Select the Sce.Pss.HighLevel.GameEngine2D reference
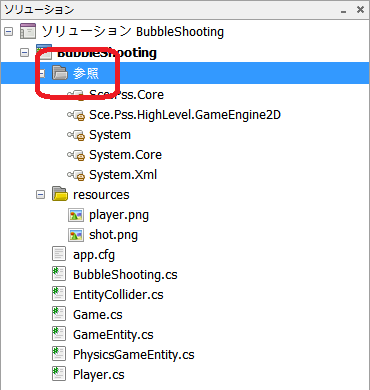 [185, 115]
